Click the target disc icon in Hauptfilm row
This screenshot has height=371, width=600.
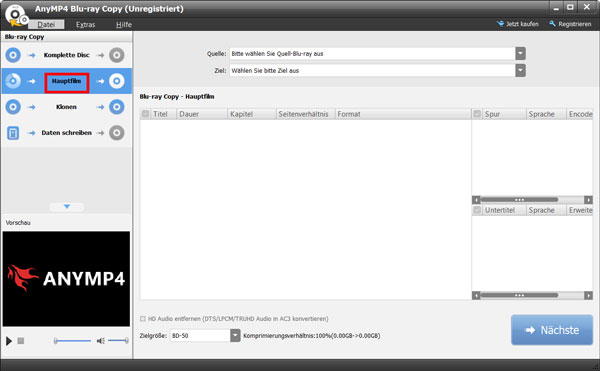point(117,81)
